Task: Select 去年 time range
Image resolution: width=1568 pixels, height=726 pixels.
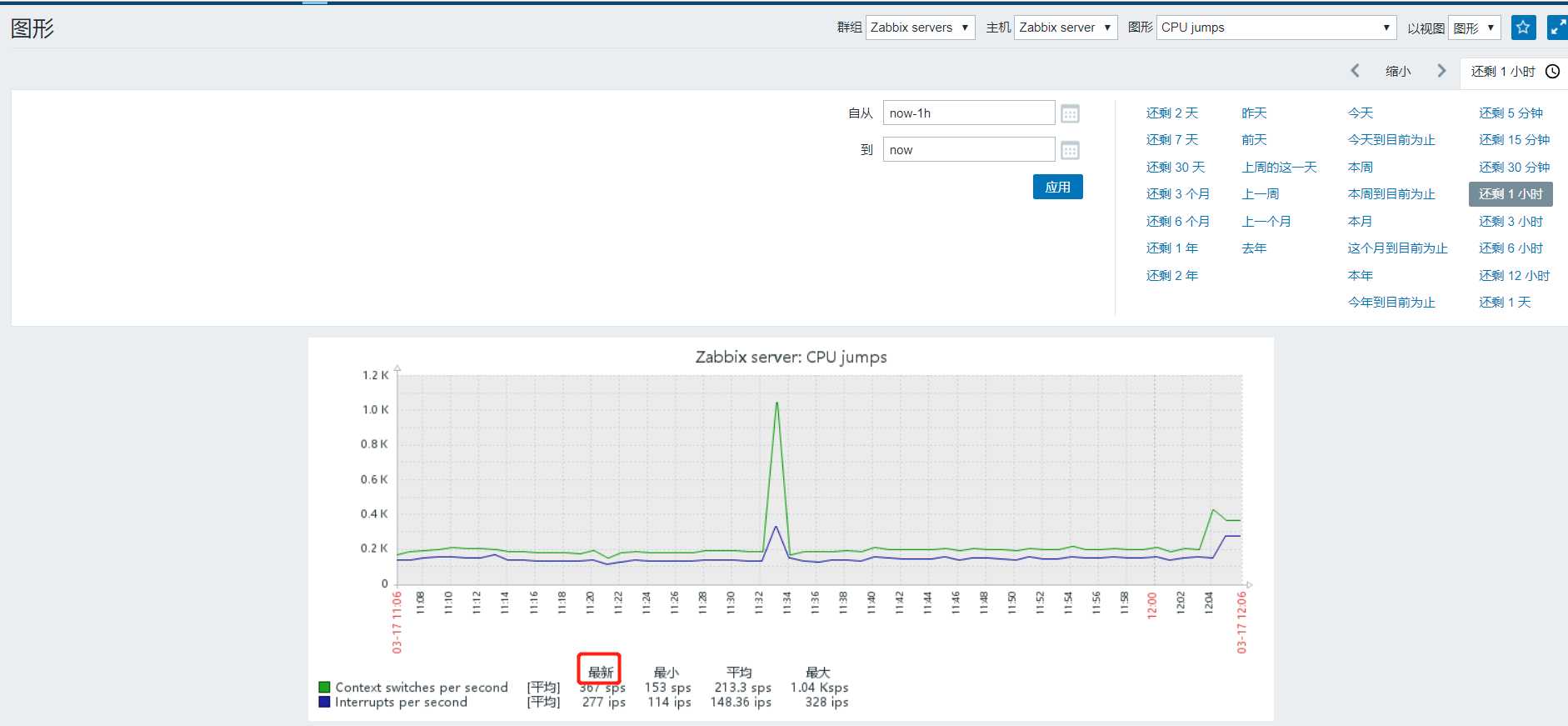Action: tap(1254, 248)
